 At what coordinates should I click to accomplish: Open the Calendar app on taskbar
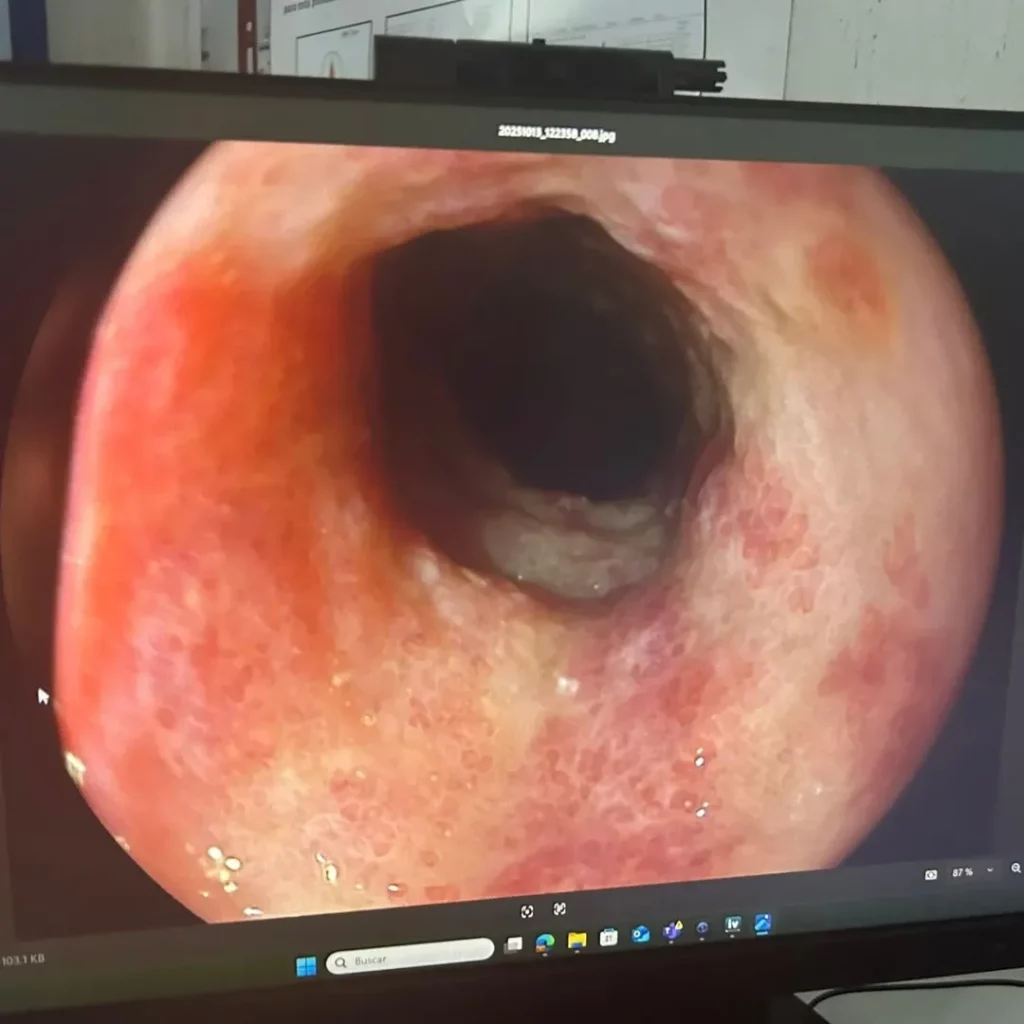(x=608, y=937)
